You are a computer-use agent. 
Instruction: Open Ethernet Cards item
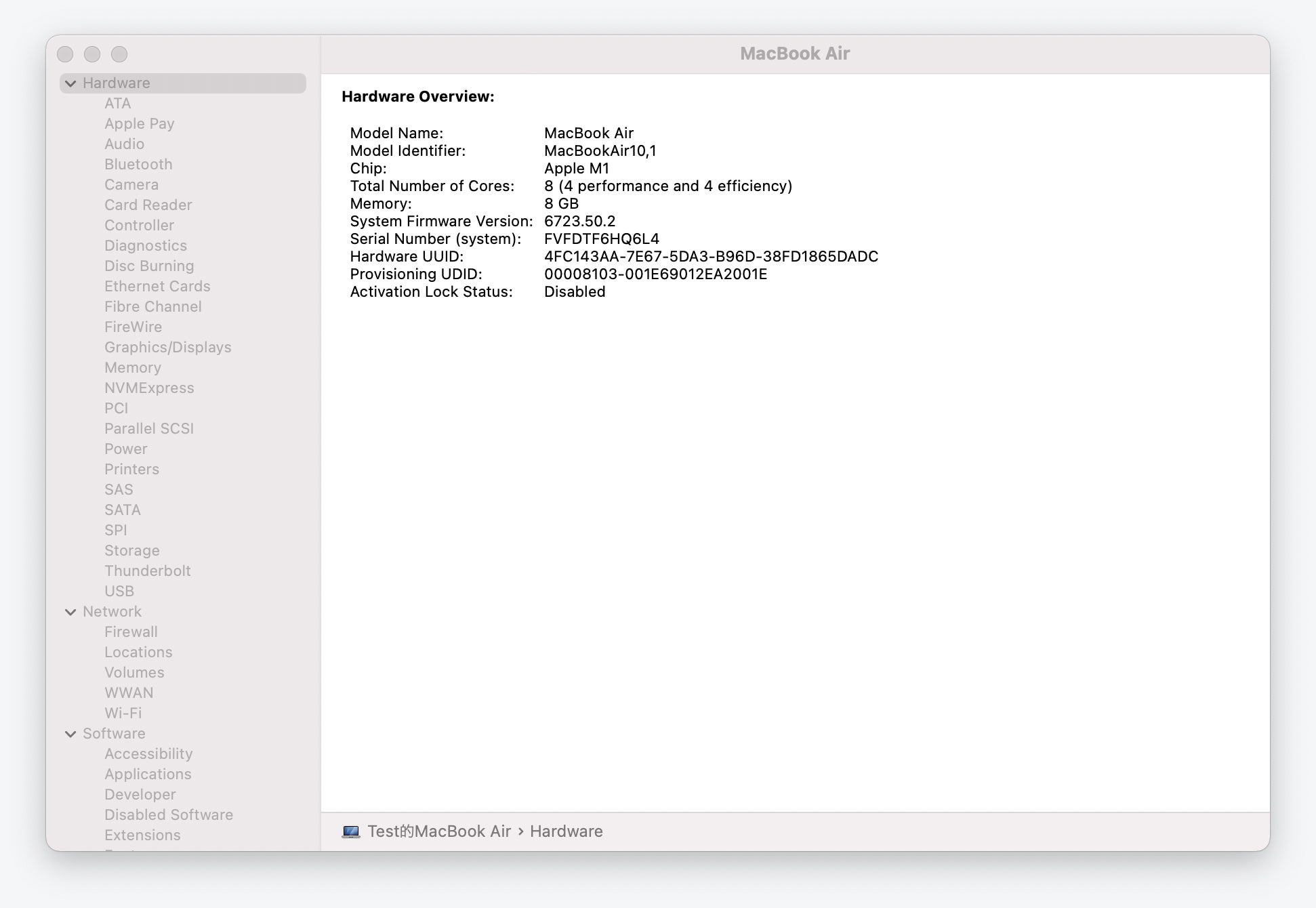tap(157, 287)
